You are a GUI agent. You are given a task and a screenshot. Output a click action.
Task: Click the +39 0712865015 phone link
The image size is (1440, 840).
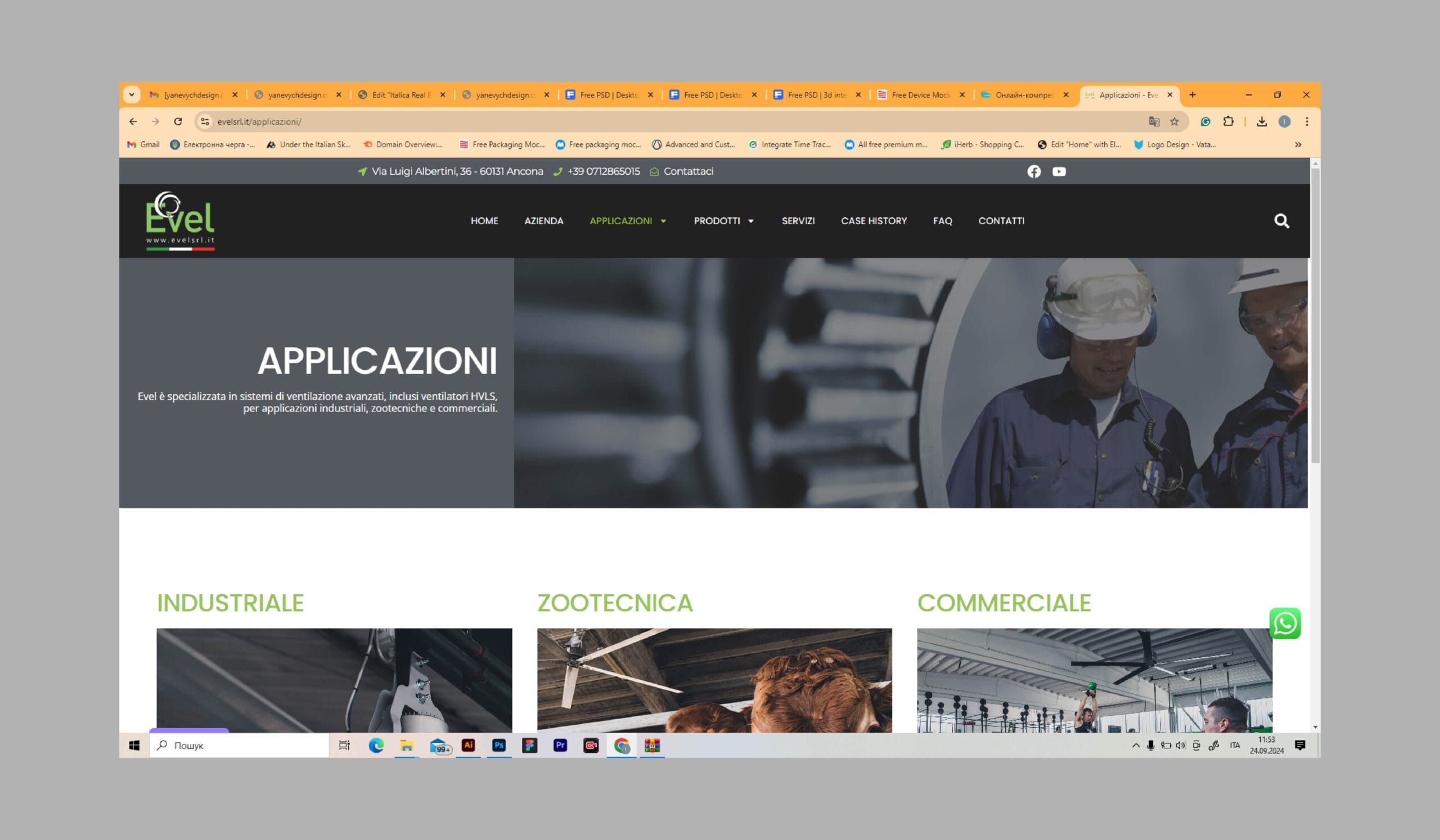[x=604, y=171]
